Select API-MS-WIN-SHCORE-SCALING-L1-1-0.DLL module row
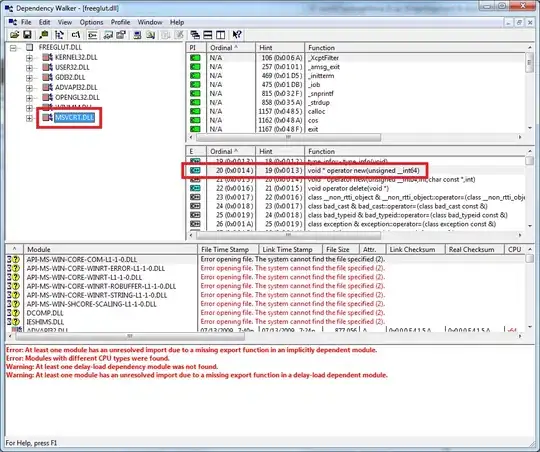Screen dimensions: 540x452 click(265, 304)
